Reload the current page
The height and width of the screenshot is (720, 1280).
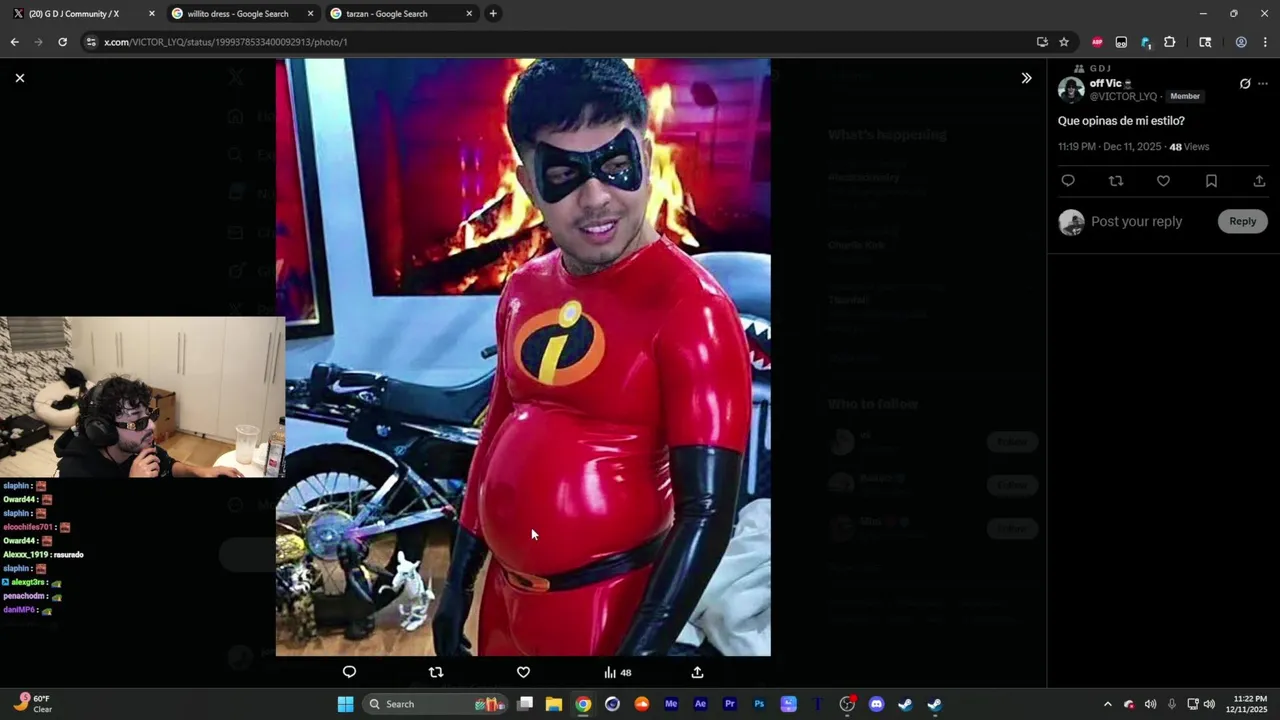point(62,42)
